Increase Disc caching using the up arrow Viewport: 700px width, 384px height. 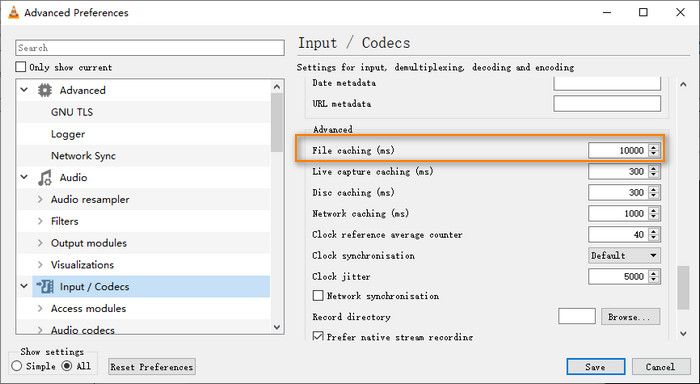(654, 189)
